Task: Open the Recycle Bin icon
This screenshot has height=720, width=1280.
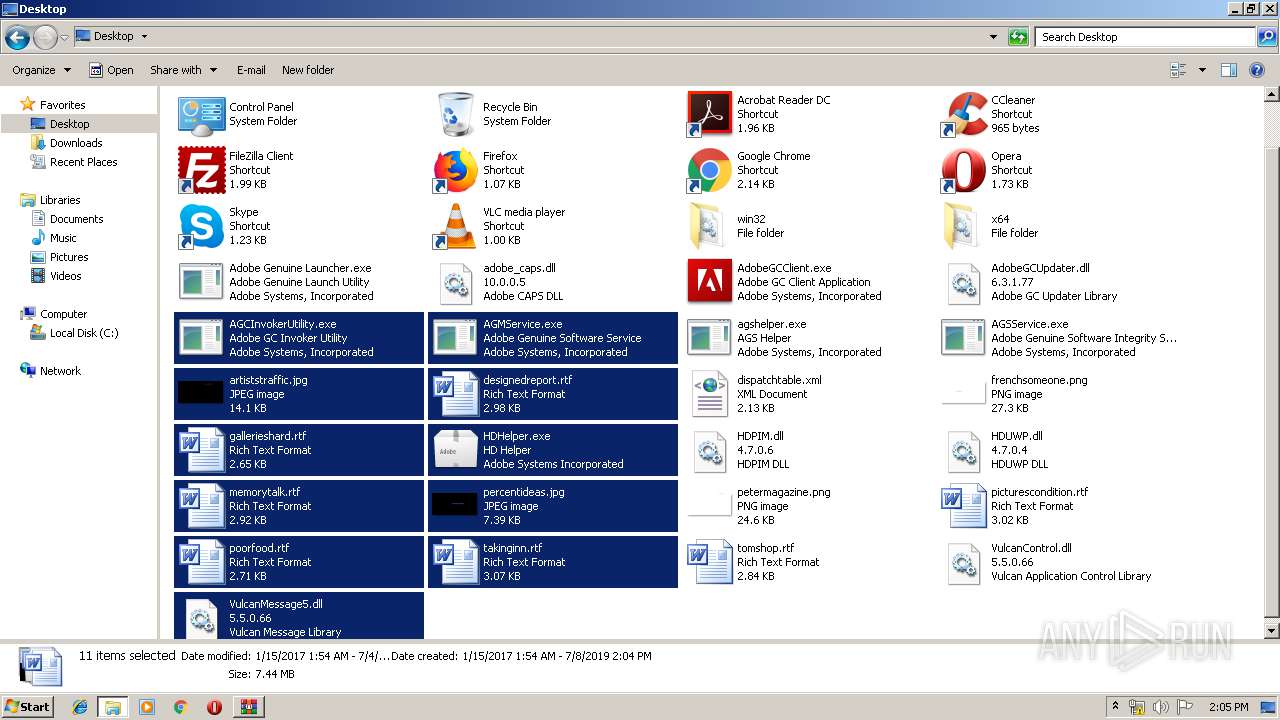Action: [x=455, y=115]
